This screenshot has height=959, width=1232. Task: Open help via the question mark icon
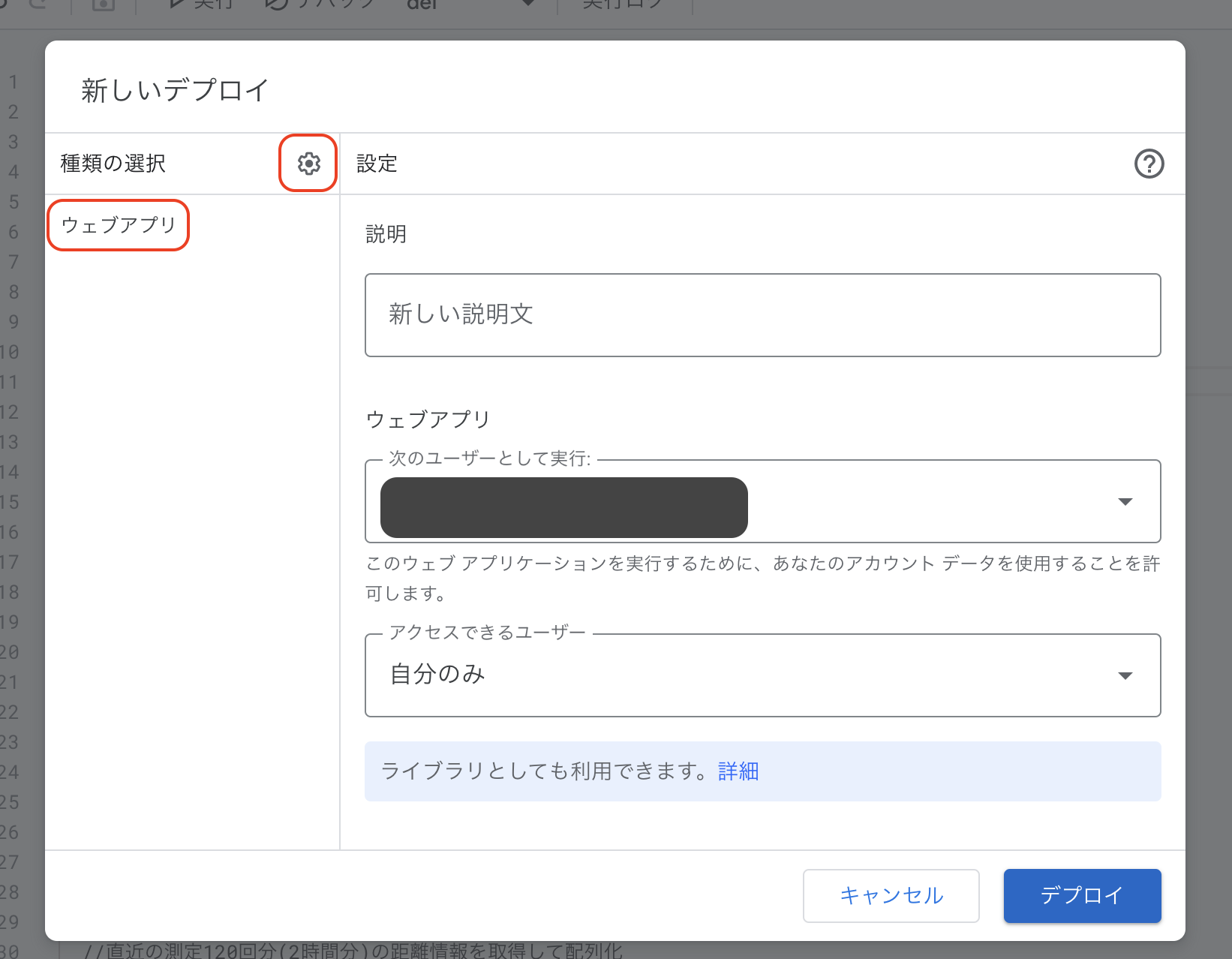(x=1149, y=164)
